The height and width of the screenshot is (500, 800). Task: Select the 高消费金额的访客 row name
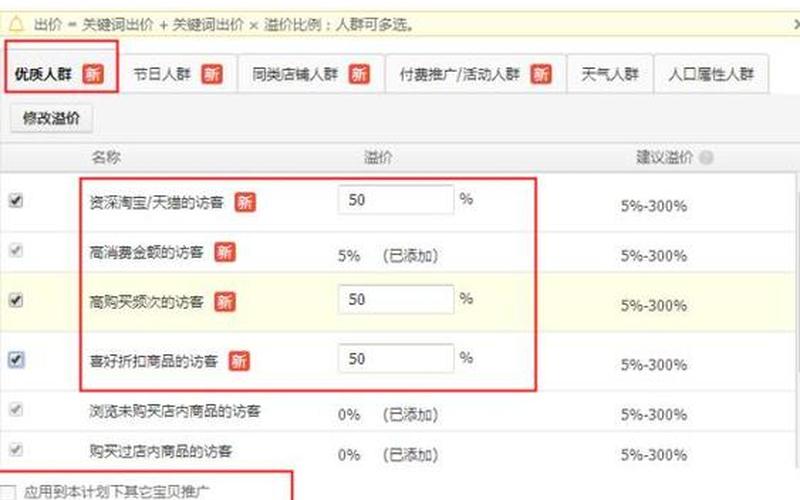(x=146, y=252)
